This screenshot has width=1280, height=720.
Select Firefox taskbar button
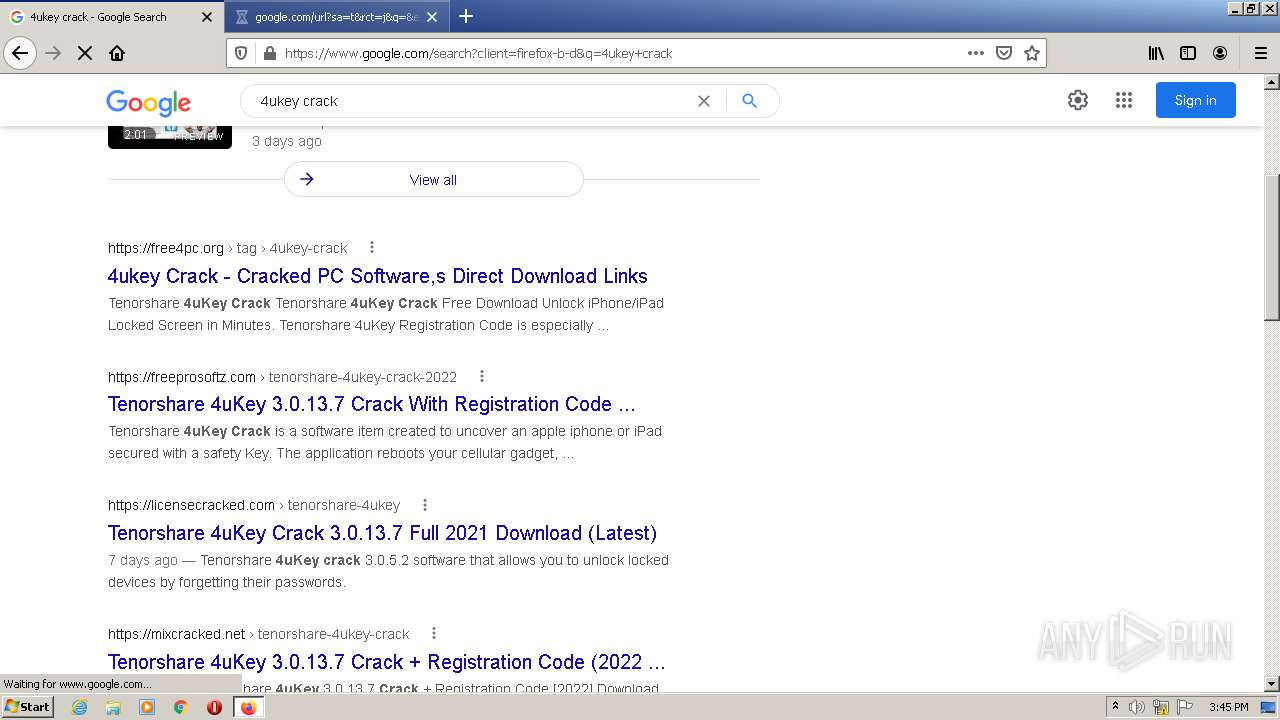pos(248,707)
